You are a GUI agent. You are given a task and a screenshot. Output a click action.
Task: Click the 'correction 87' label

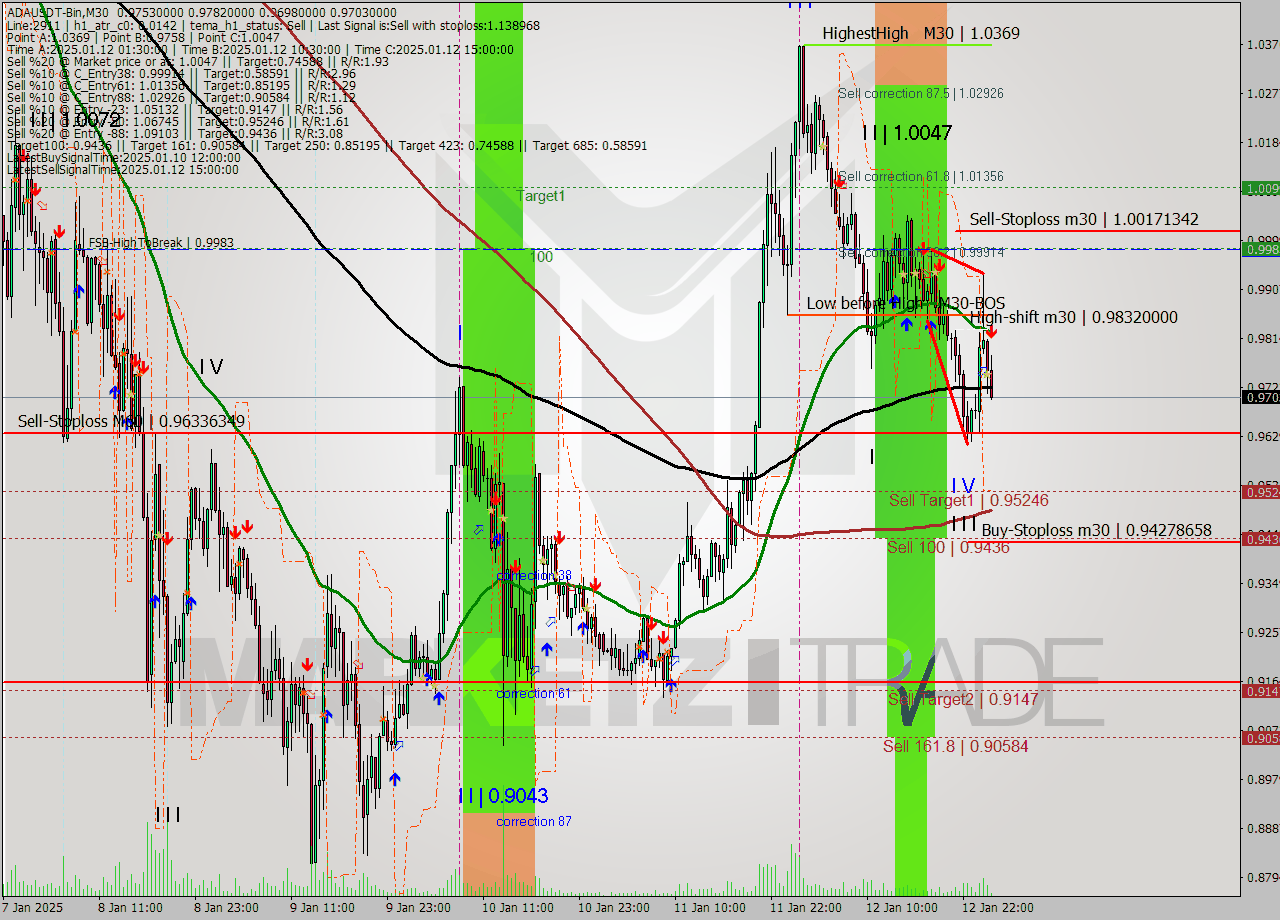click(x=534, y=821)
